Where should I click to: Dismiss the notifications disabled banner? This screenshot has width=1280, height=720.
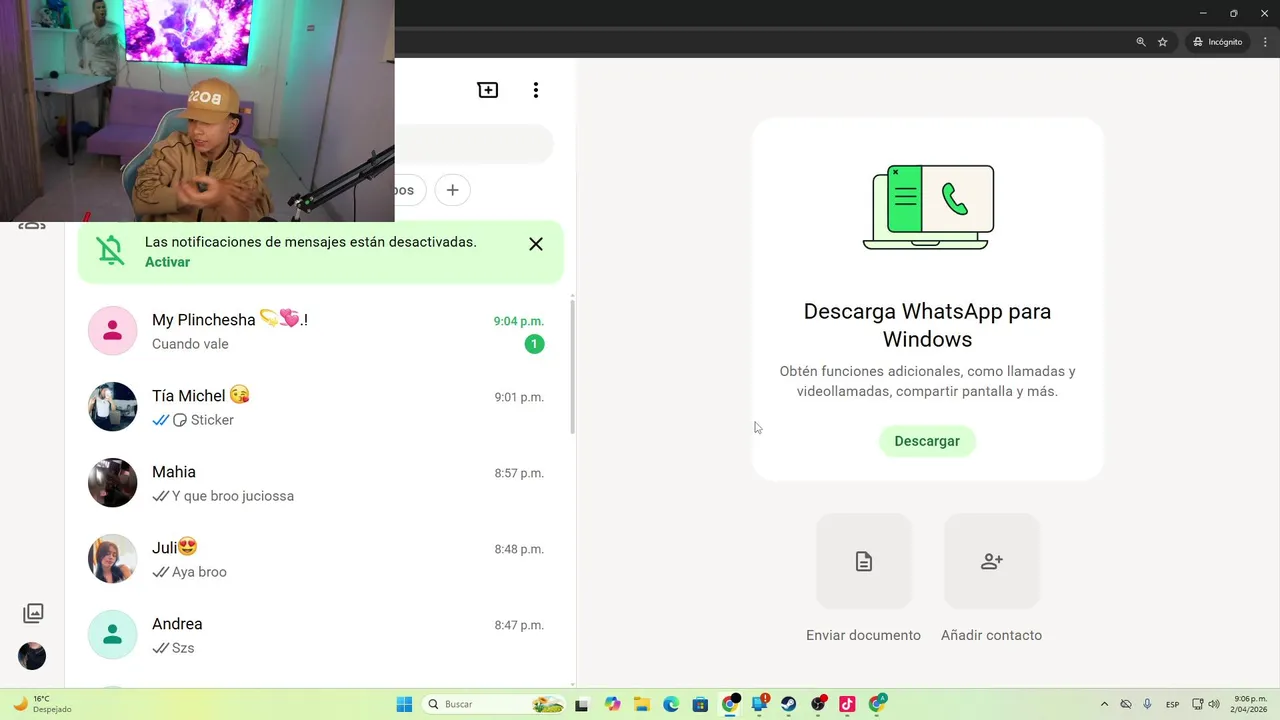[x=536, y=244]
